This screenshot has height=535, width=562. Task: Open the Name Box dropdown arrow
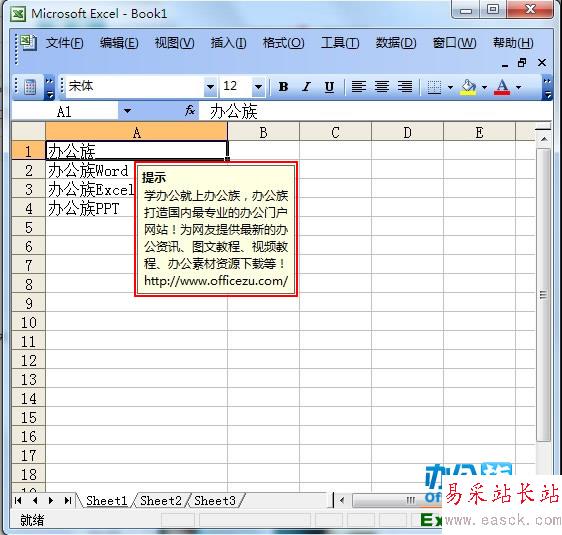pyautogui.click(x=127, y=111)
